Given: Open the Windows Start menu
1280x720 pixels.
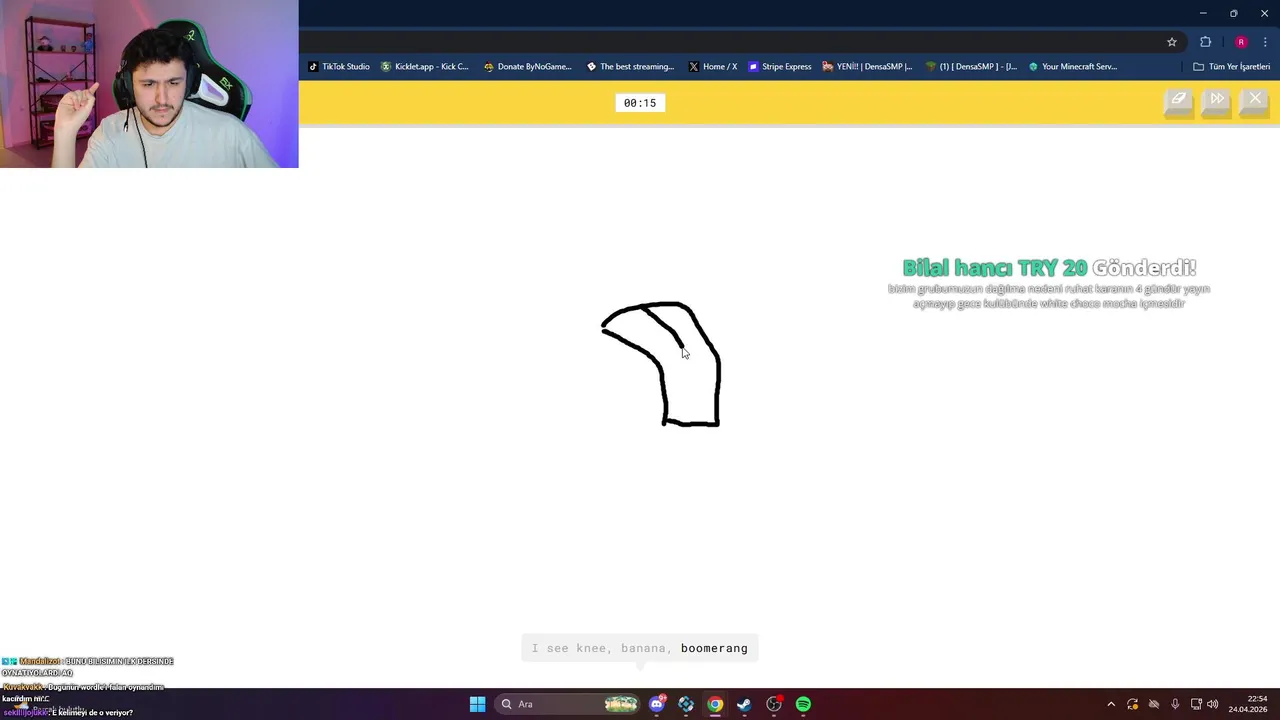Looking at the screenshot, I should pos(477,704).
